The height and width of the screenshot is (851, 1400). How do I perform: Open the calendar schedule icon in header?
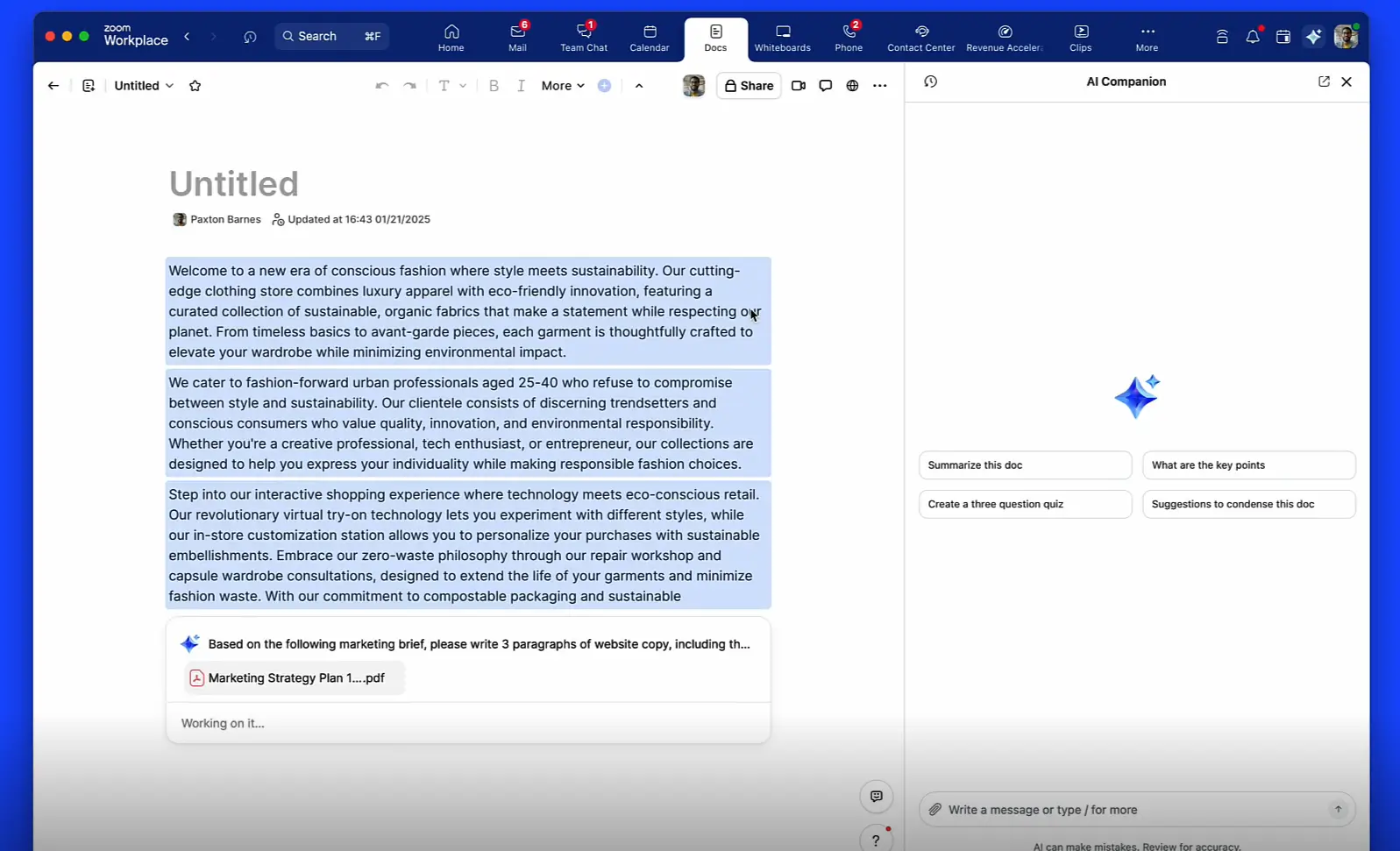[1283, 37]
